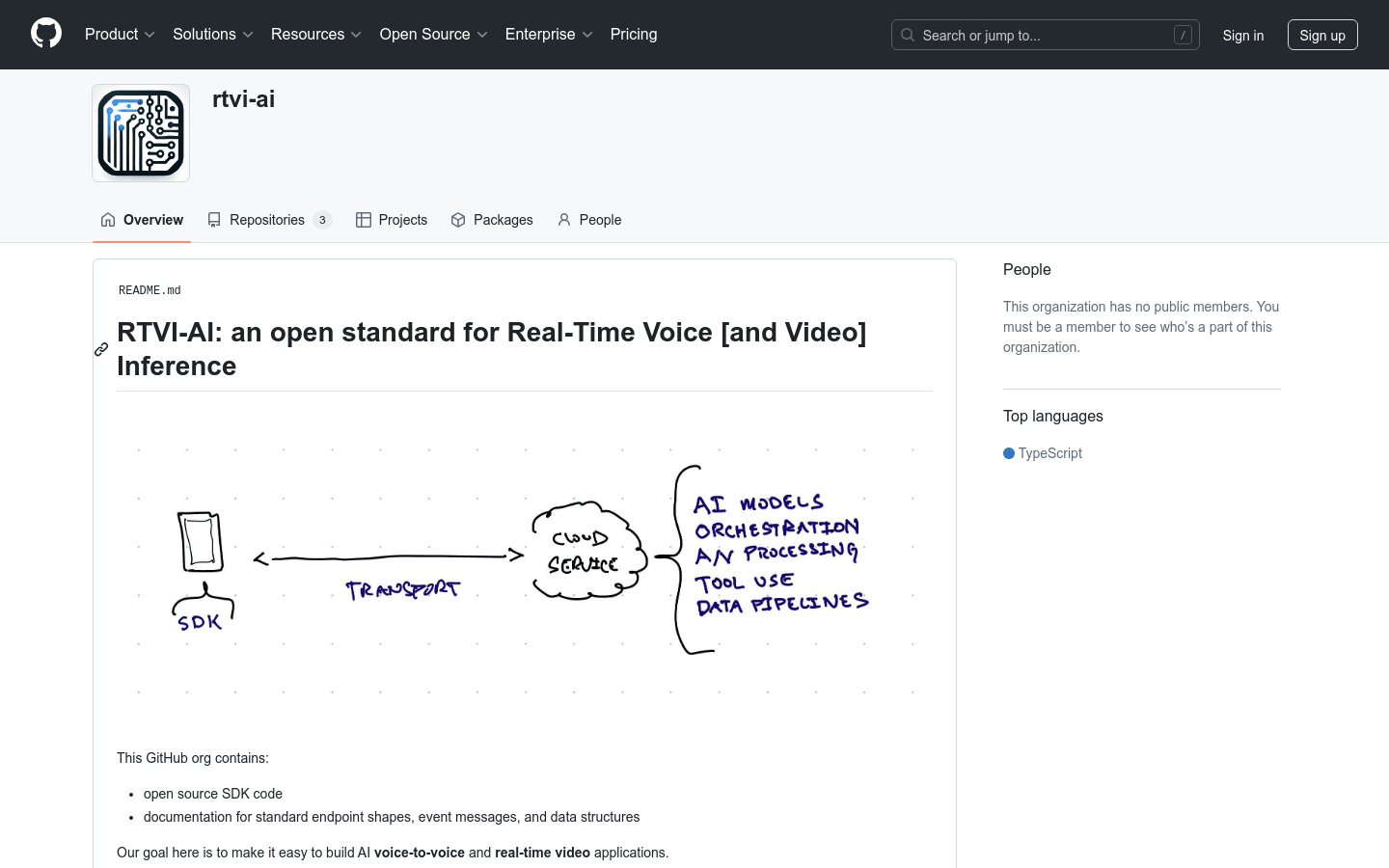Expand the Resources menu
This screenshot has height=868, width=1389.
click(x=316, y=35)
